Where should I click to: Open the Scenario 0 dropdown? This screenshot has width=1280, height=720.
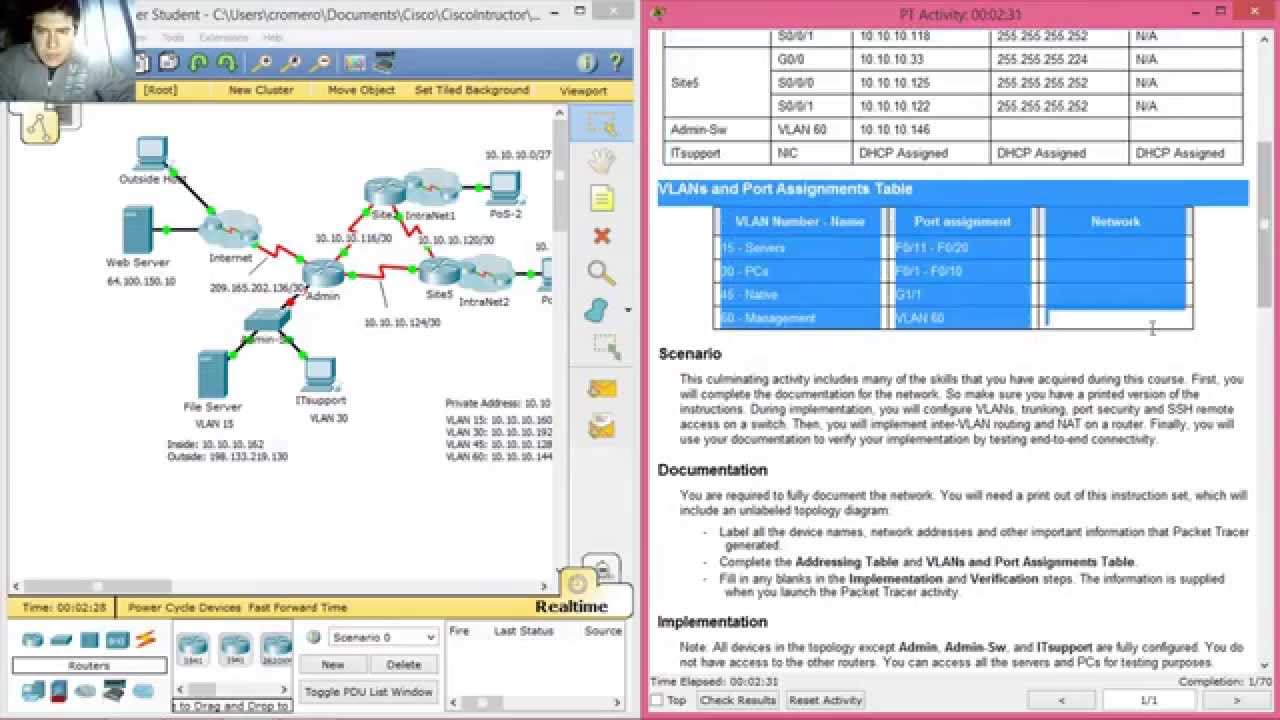[384, 637]
